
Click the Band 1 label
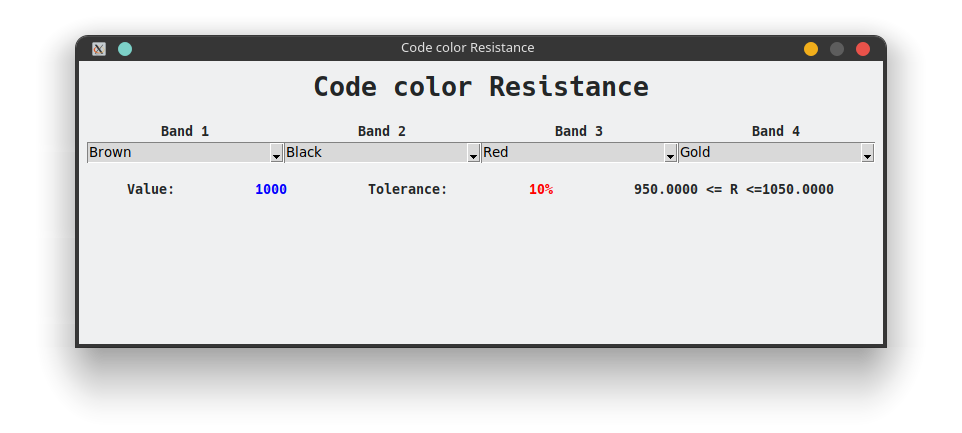(185, 131)
